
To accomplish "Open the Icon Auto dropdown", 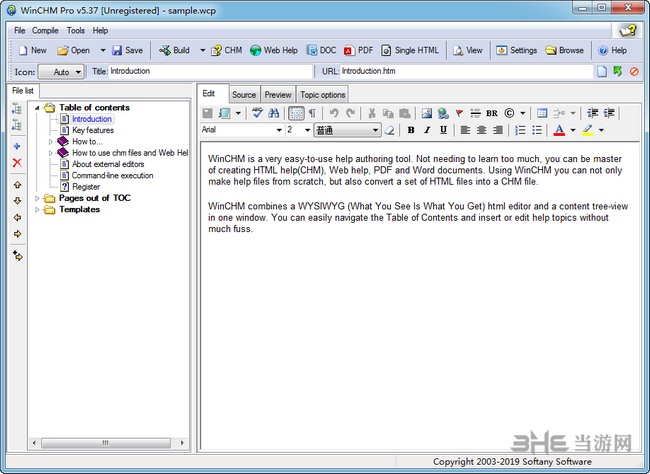I will click(x=61, y=72).
